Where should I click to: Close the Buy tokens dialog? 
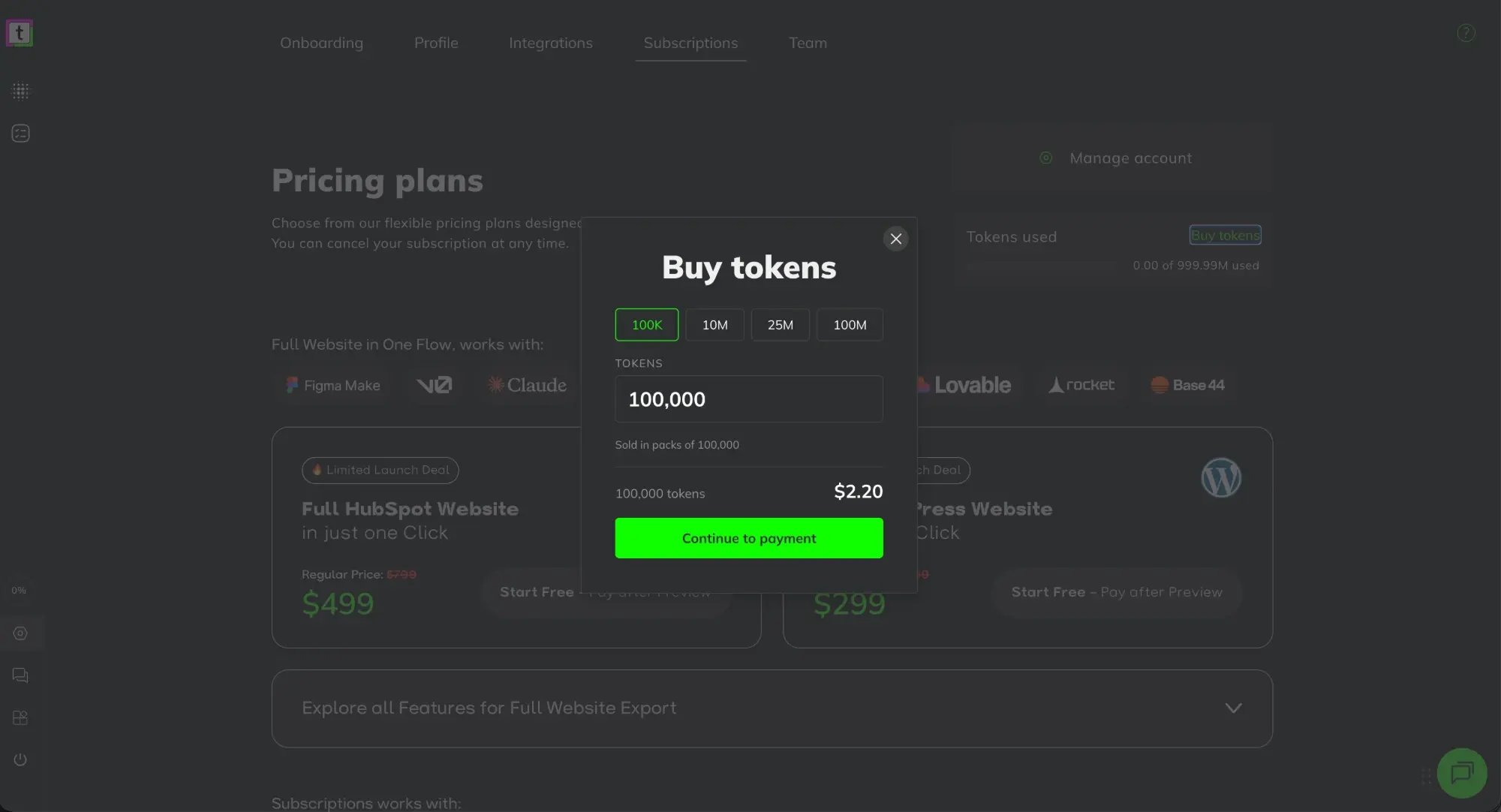(895, 239)
